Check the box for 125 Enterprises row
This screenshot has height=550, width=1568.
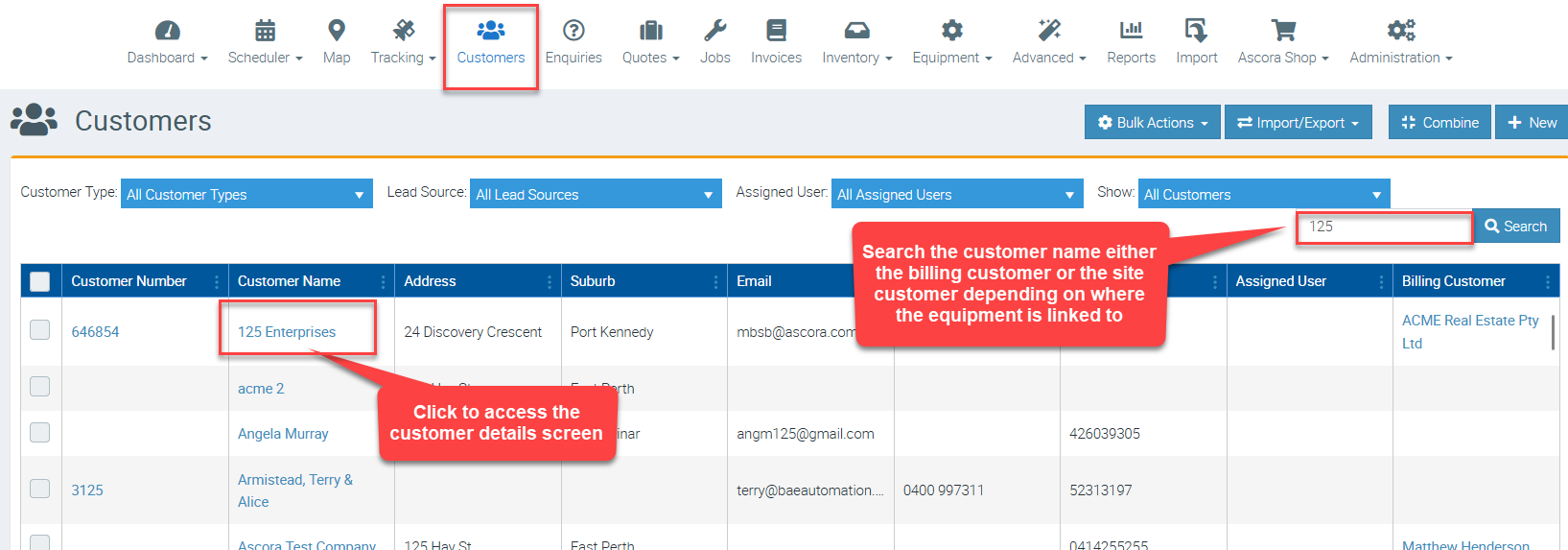click(x=39, y=330)
